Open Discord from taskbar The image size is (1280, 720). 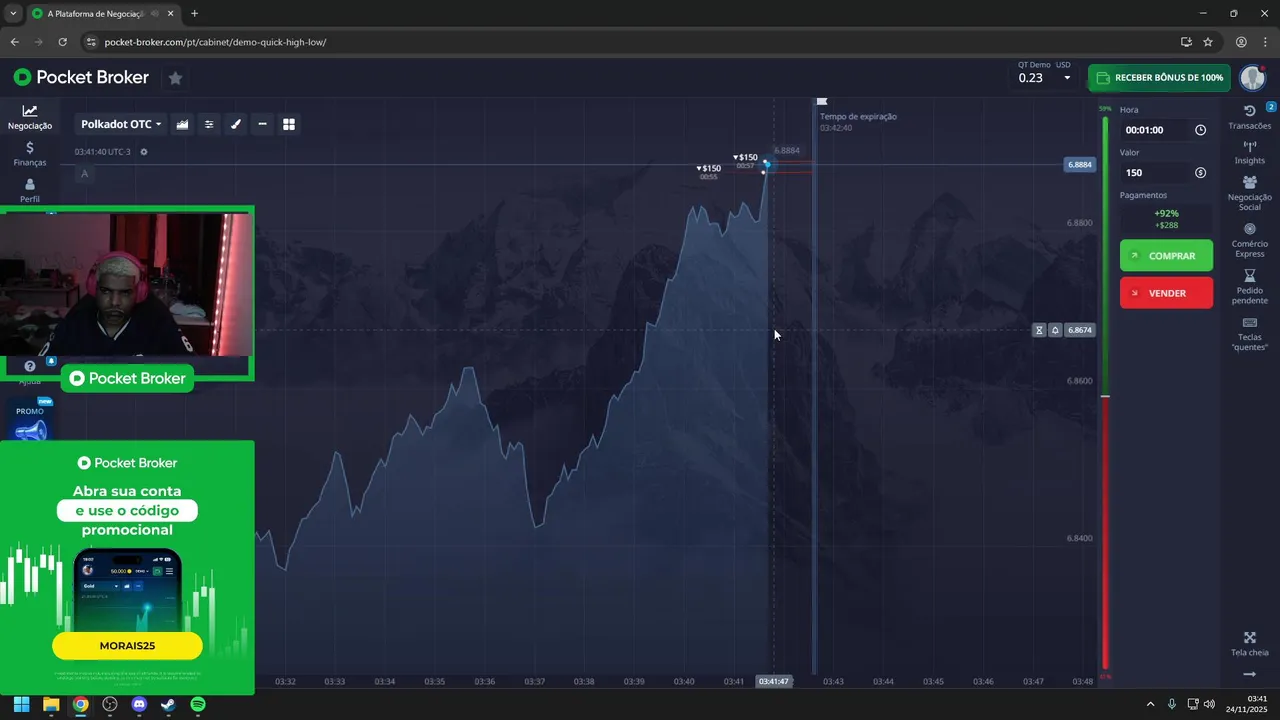(x=139, y=704)
